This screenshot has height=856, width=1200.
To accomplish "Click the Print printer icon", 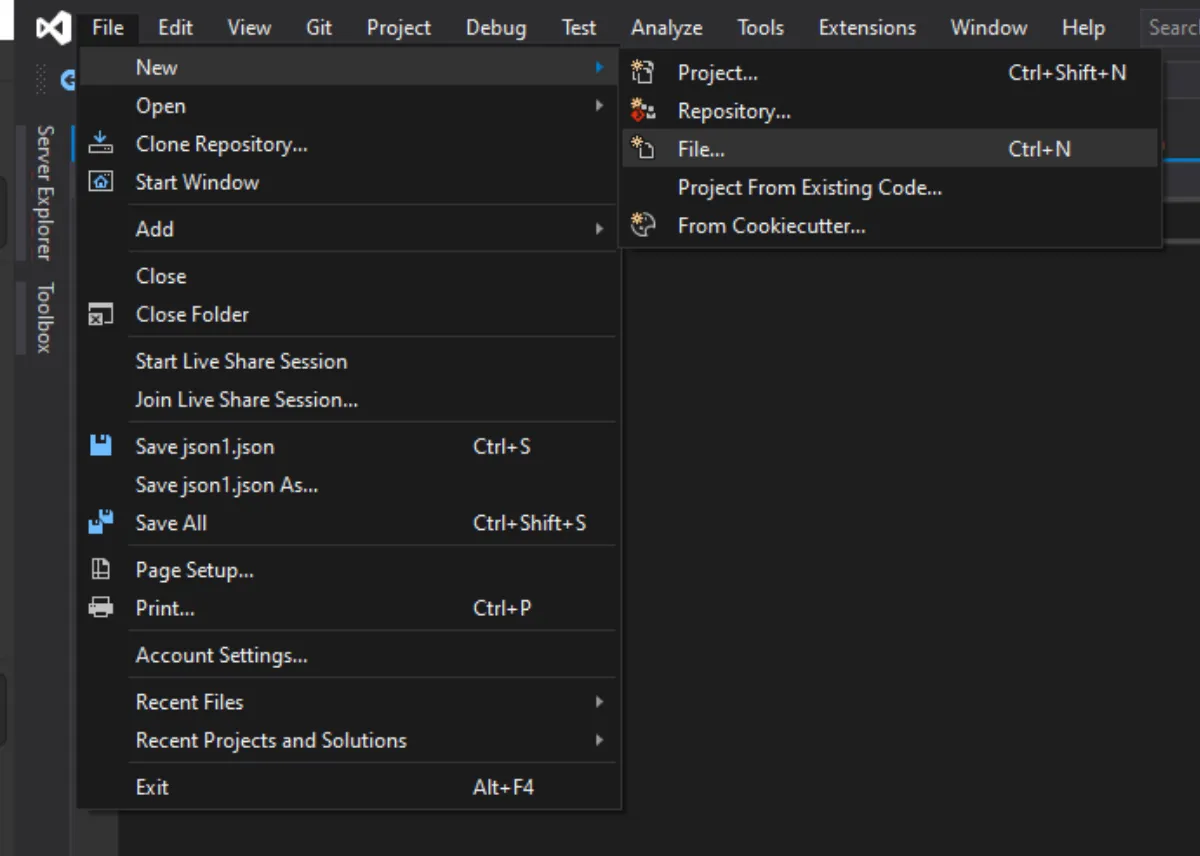I will pyautogui.click(x=101, y=608).
